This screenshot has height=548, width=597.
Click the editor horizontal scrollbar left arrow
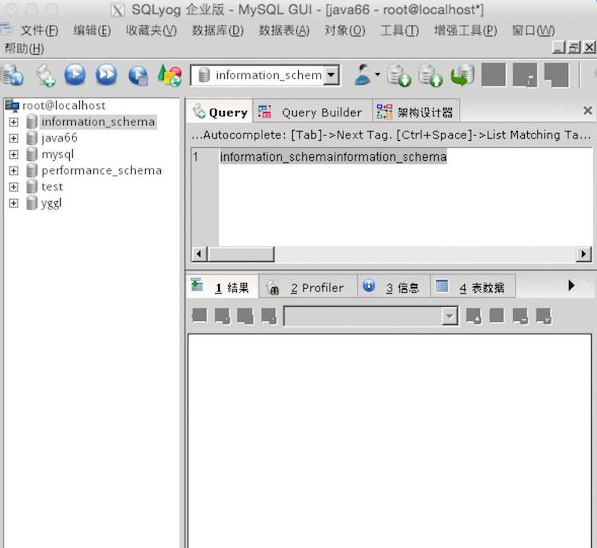click(199, 254)
